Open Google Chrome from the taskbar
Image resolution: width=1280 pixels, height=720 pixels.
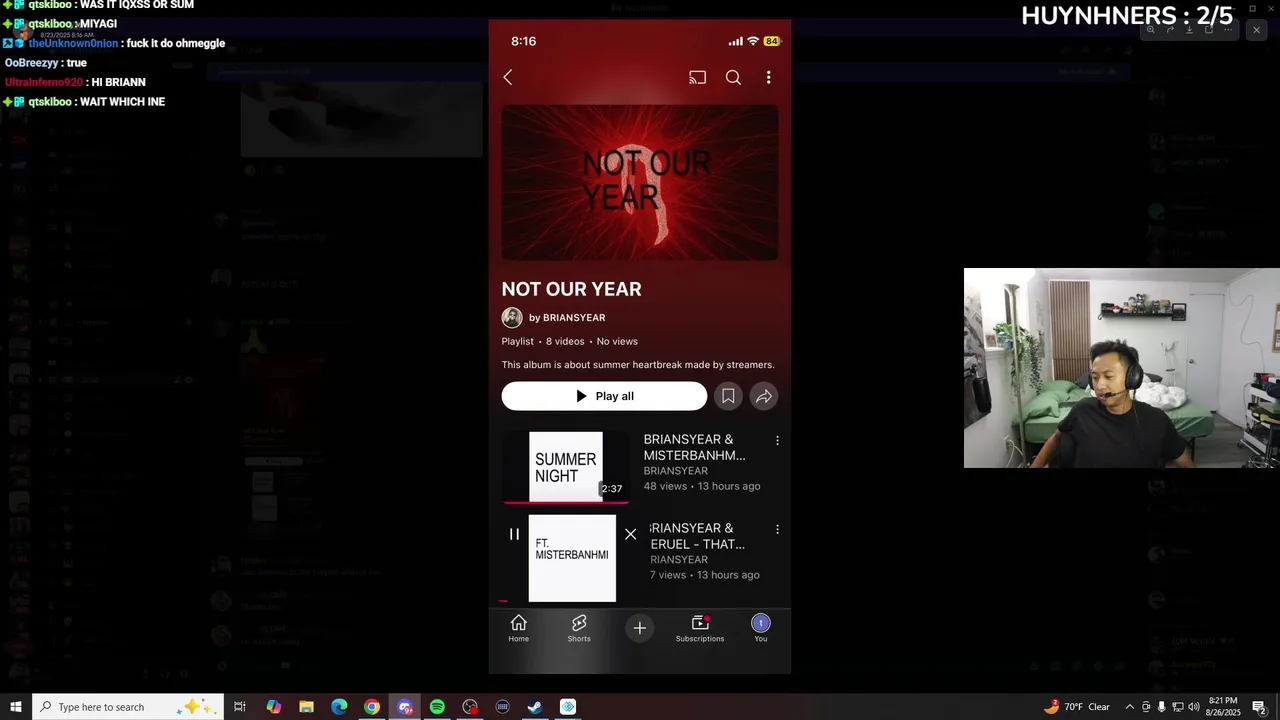372,707
